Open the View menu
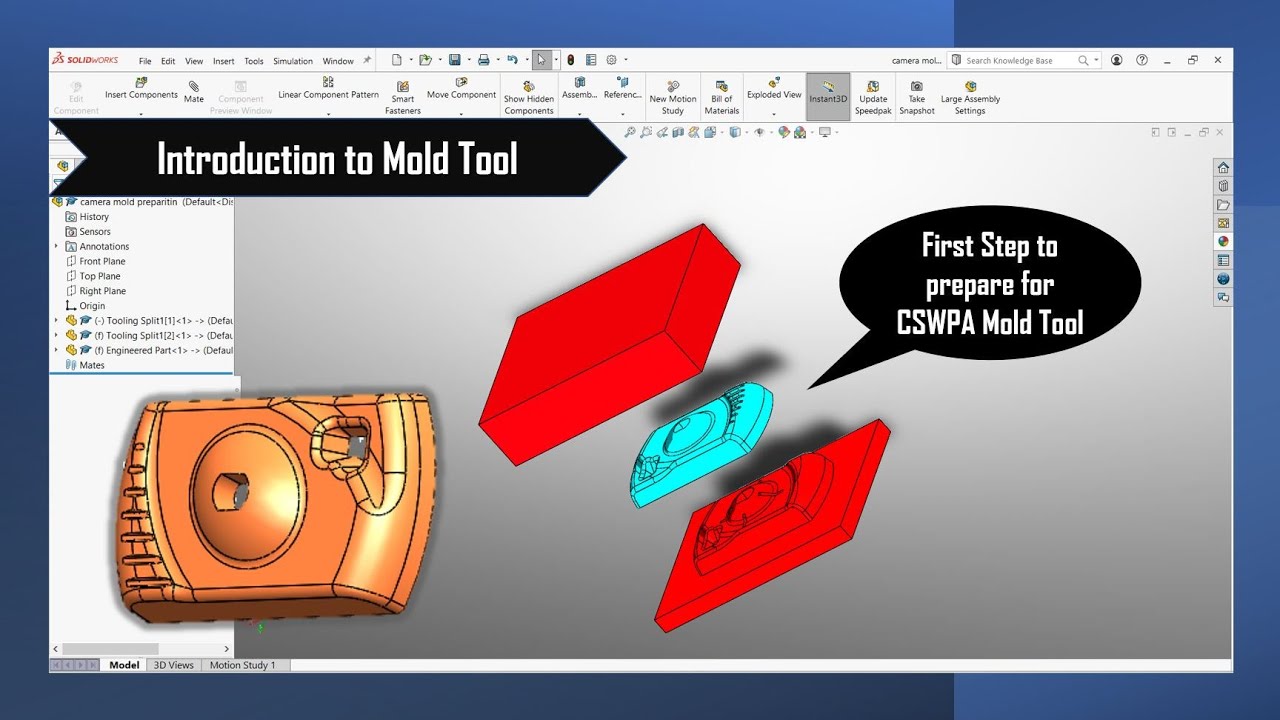This screenshot has width=1280, height=720. tap(194, 61)
